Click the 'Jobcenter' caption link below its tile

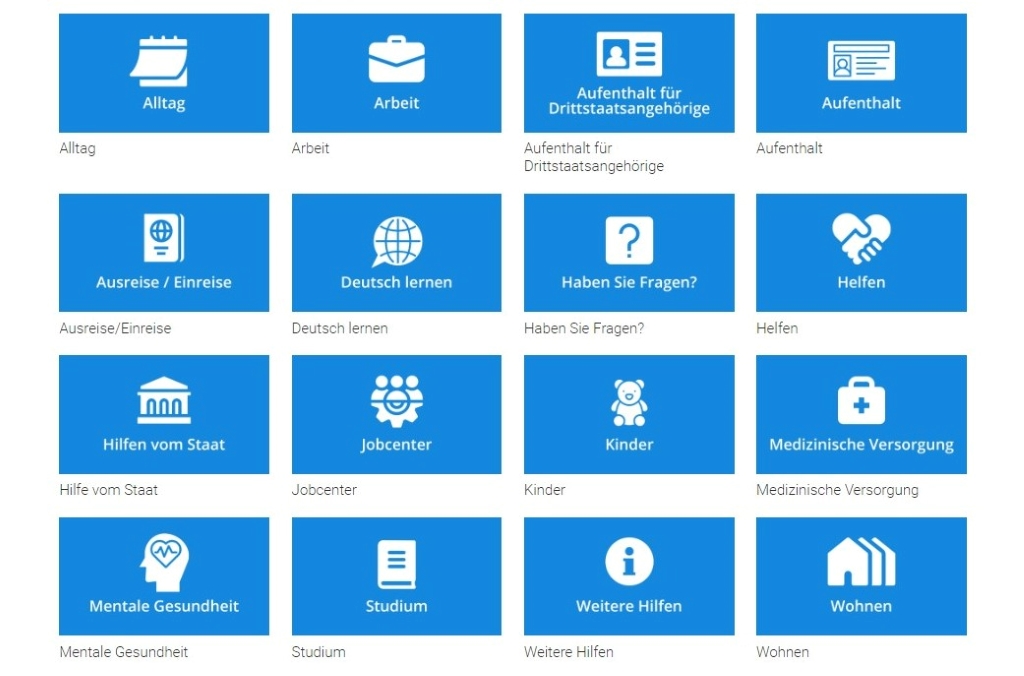(324, 490)
